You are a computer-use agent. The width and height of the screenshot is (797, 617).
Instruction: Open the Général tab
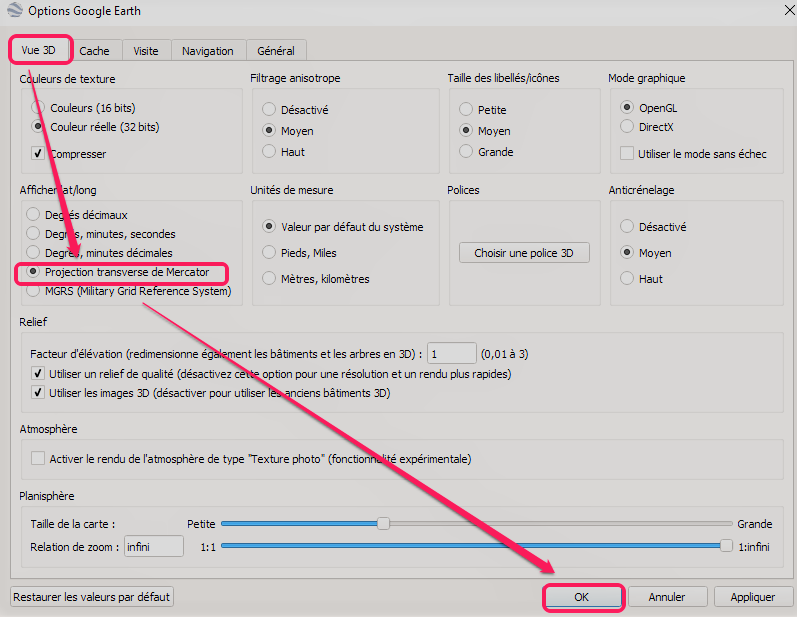tap(276, 51)
